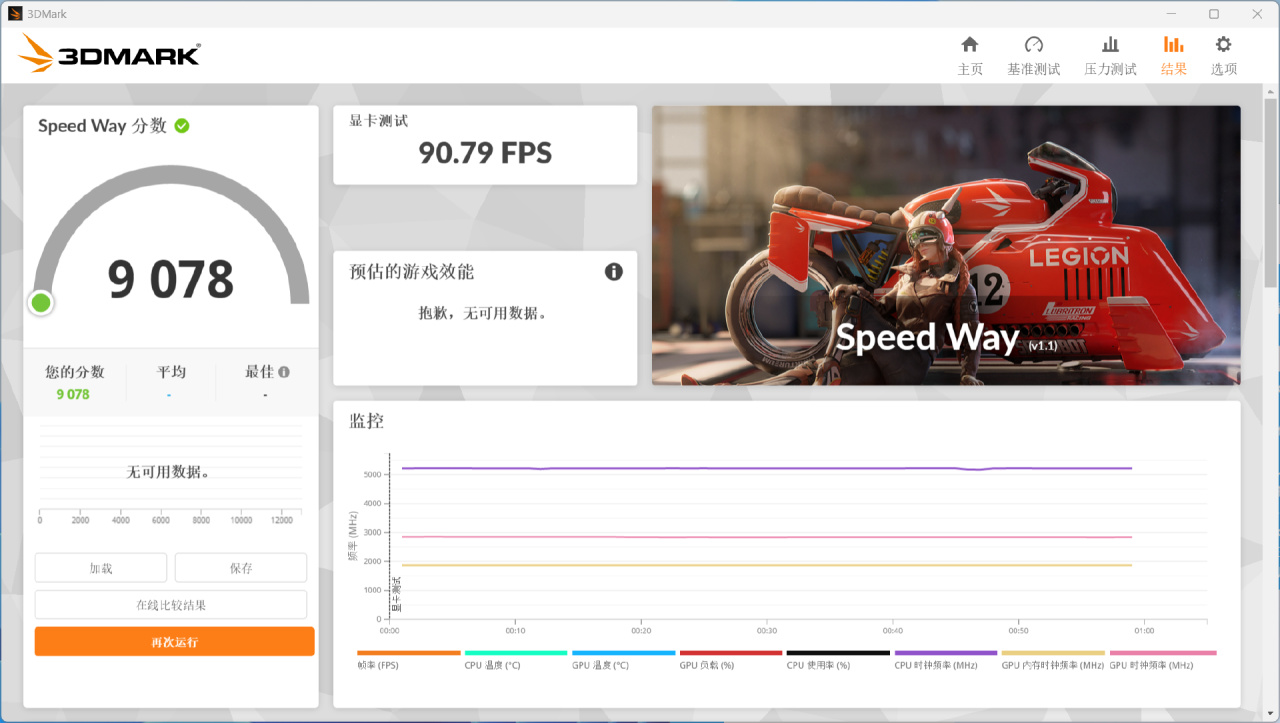Click the 保存 save button
The height and width of the screenshot is (723, 1280).
point(241,568)
